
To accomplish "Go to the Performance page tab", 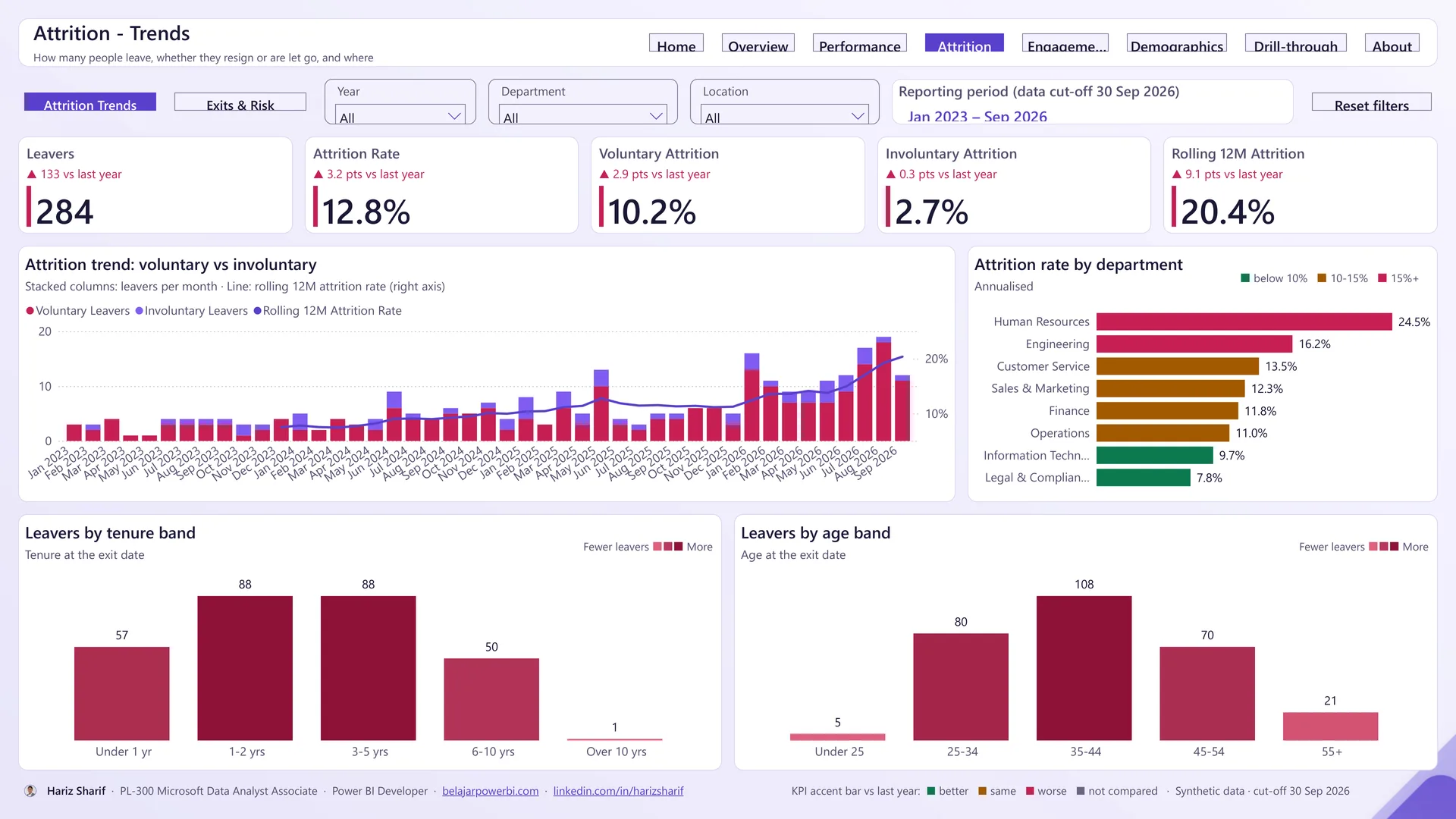I will pos(860,43).
